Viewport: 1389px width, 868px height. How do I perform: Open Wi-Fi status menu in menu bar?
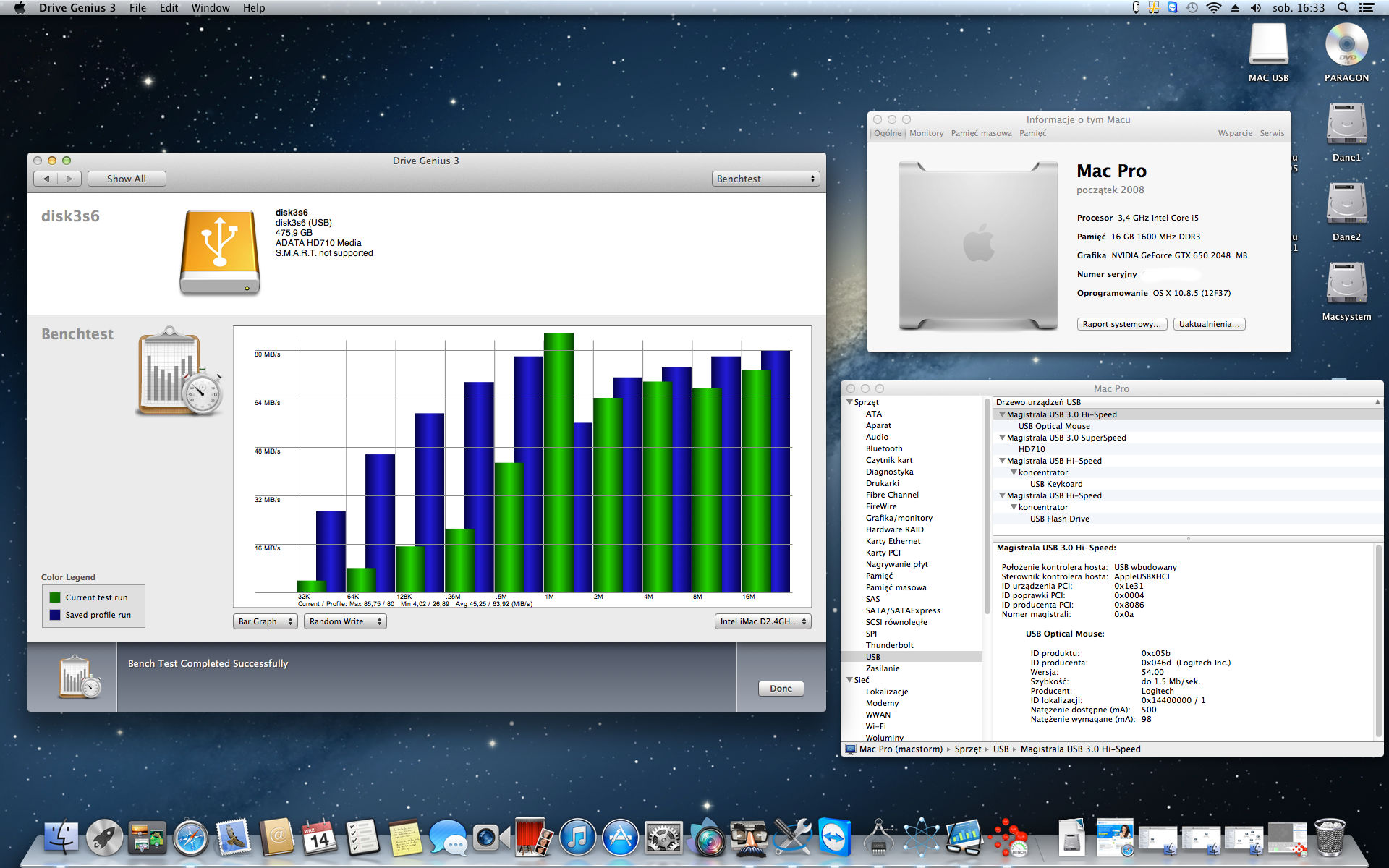[1214, 8]
